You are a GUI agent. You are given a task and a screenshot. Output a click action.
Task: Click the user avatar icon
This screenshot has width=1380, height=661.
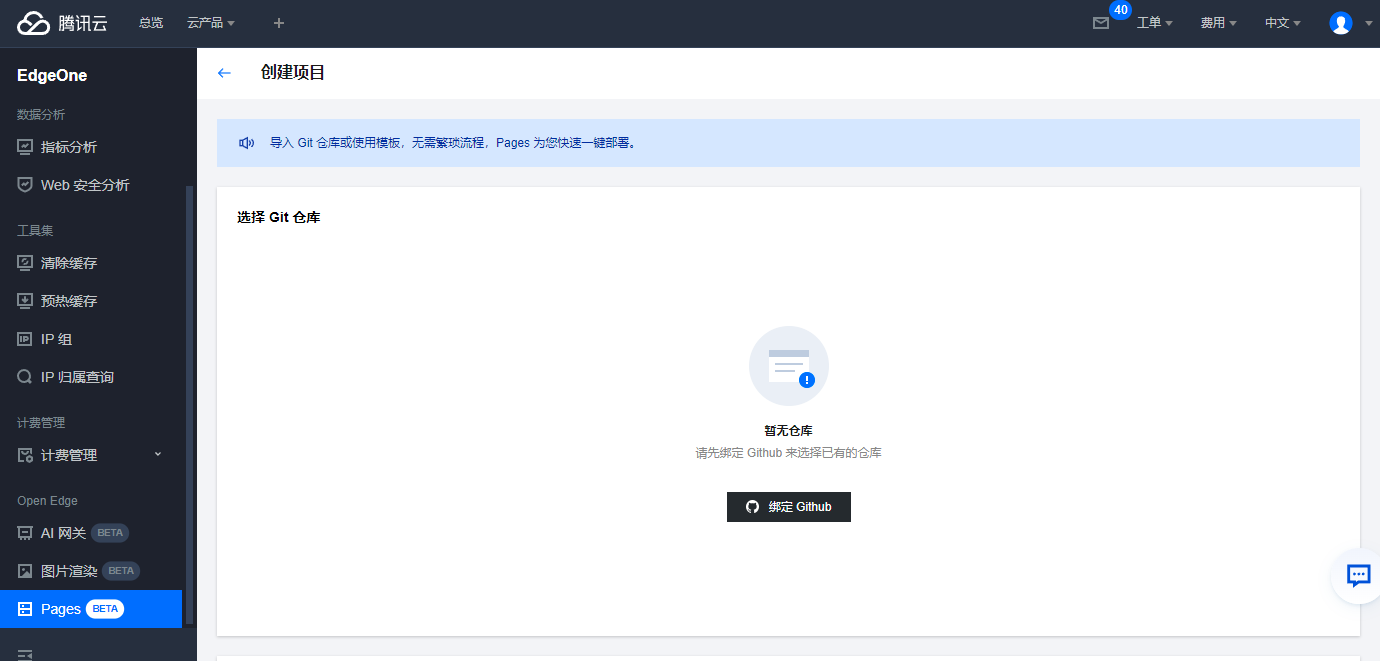click(1340, 23)
